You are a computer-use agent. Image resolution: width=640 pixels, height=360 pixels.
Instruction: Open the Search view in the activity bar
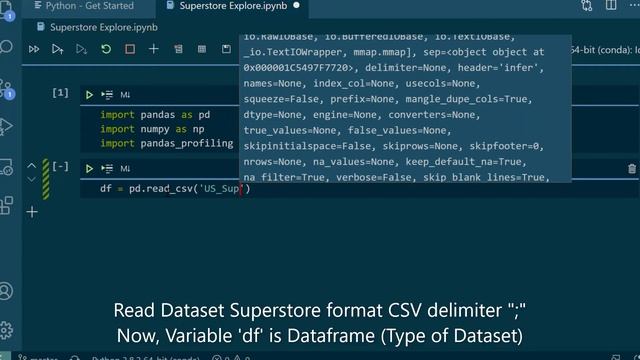click(6, 47)
